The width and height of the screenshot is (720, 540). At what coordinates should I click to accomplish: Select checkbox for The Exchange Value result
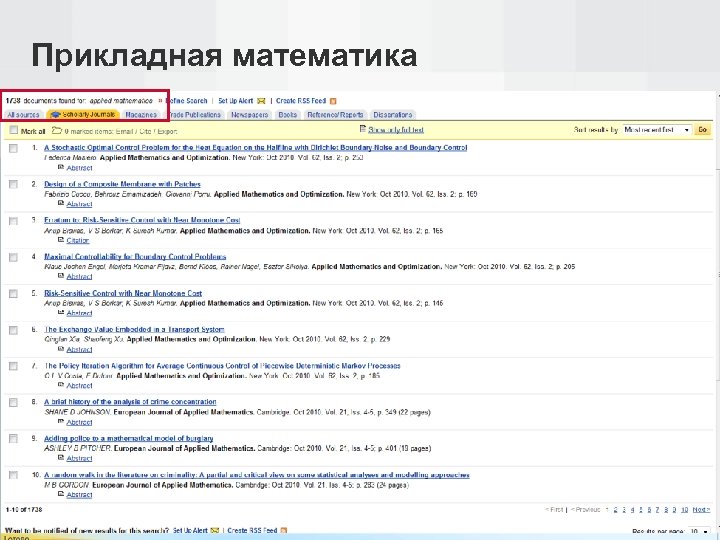tap(13, 330)
